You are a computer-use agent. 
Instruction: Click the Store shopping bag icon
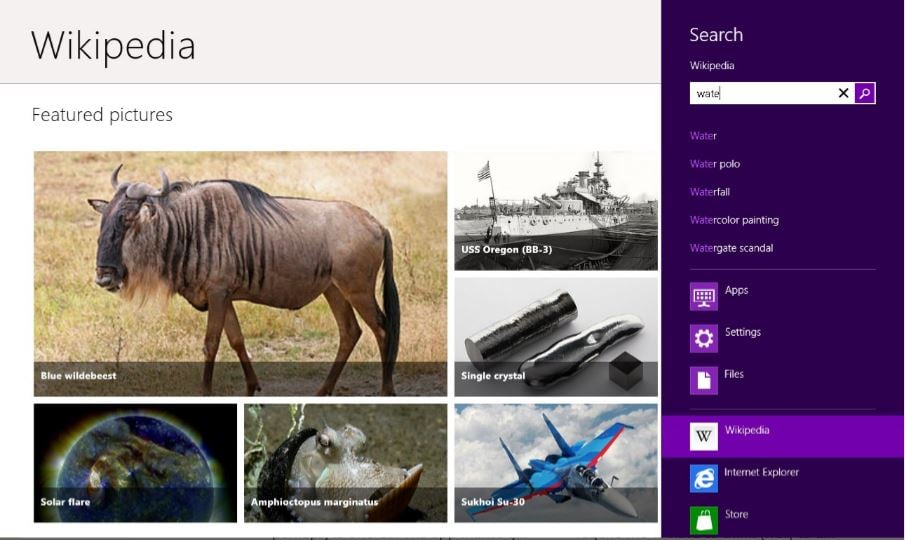704,520
